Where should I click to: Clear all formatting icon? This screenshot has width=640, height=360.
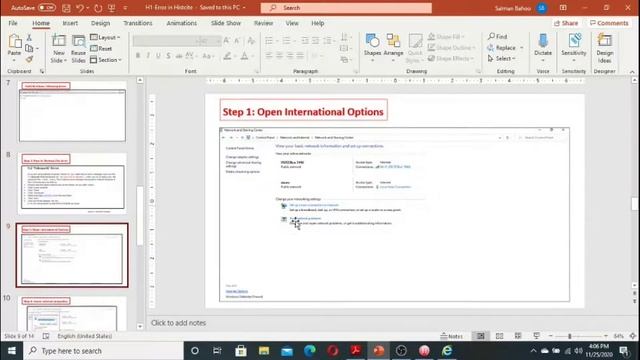[x=251, y=40]
